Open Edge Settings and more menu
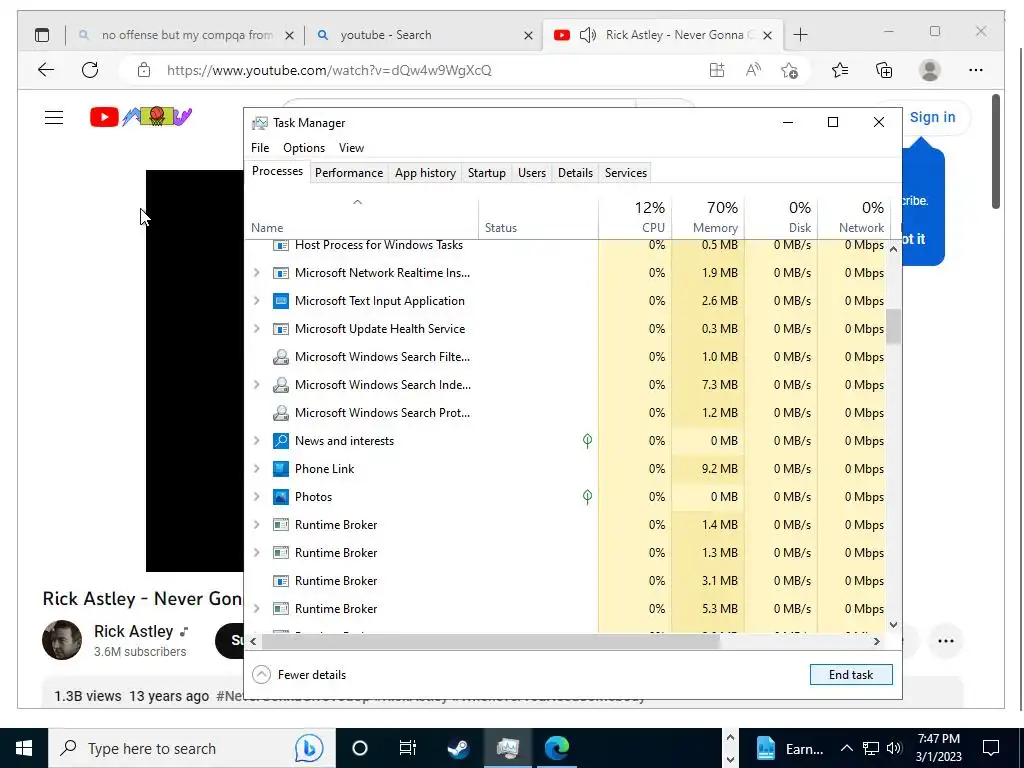The width and height of the screenshot is (1024, 768). coord(976,70)
